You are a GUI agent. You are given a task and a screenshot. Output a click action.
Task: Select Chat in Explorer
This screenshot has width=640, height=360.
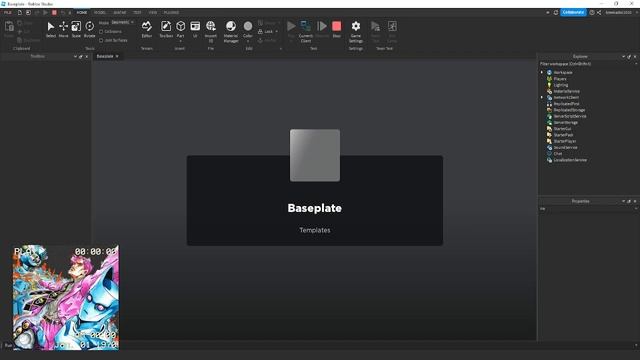tap(558, 154)
